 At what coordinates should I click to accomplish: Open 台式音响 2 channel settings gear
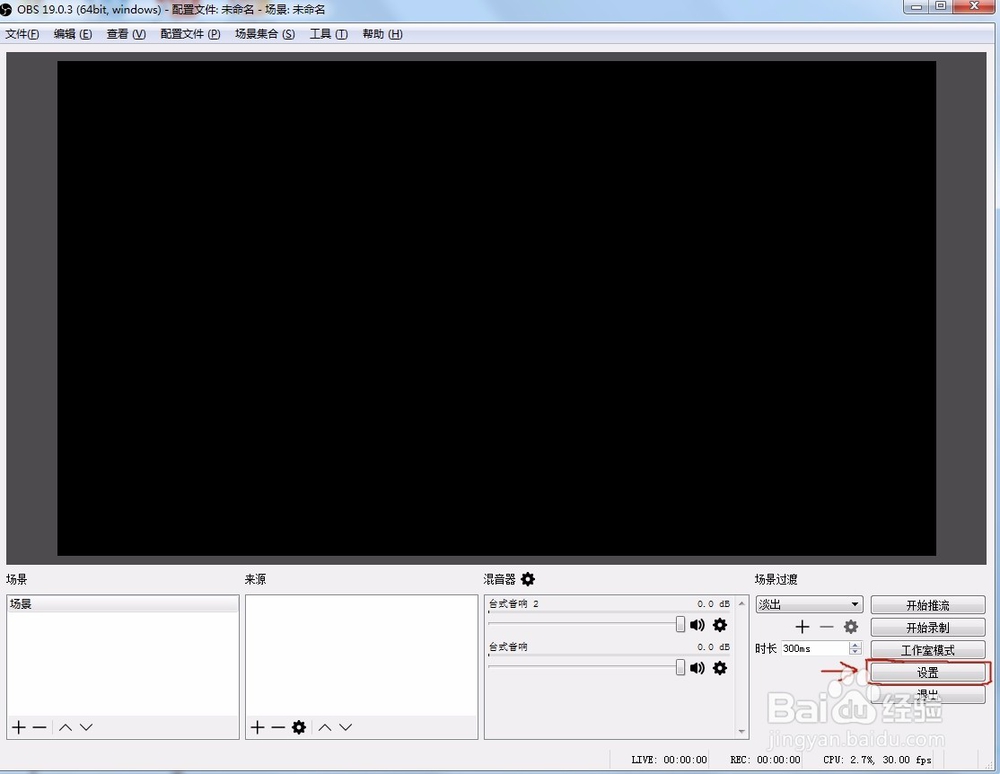719,625
